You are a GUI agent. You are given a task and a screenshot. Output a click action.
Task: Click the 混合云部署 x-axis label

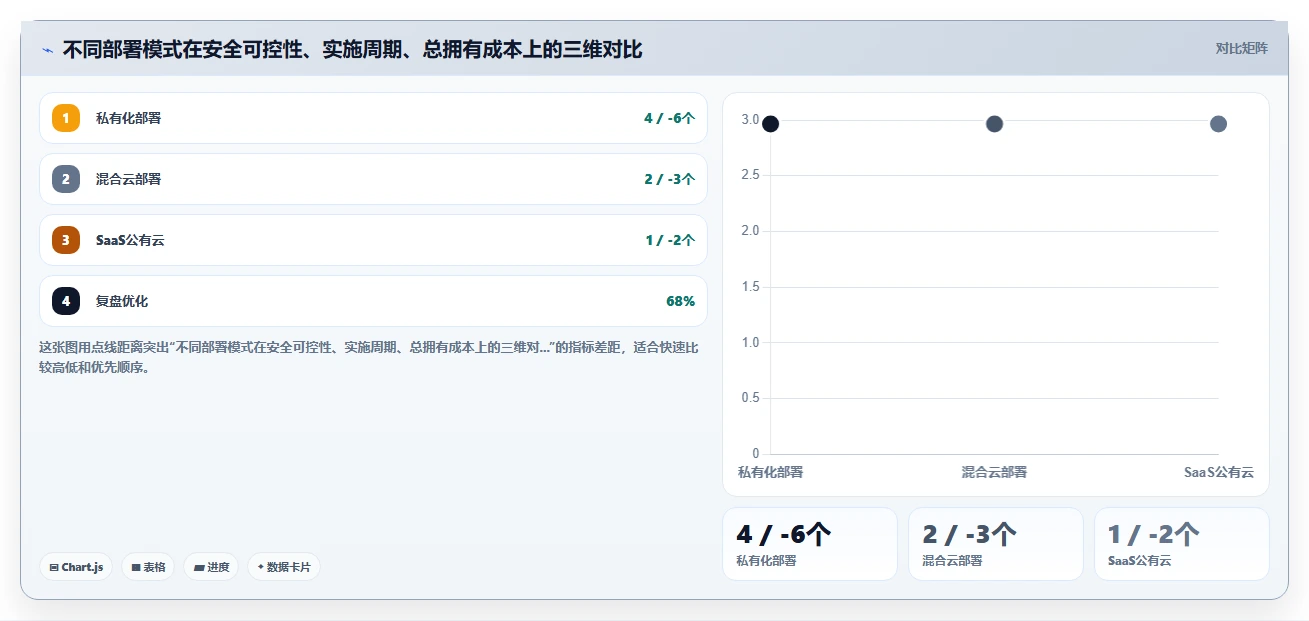[994, 472]
